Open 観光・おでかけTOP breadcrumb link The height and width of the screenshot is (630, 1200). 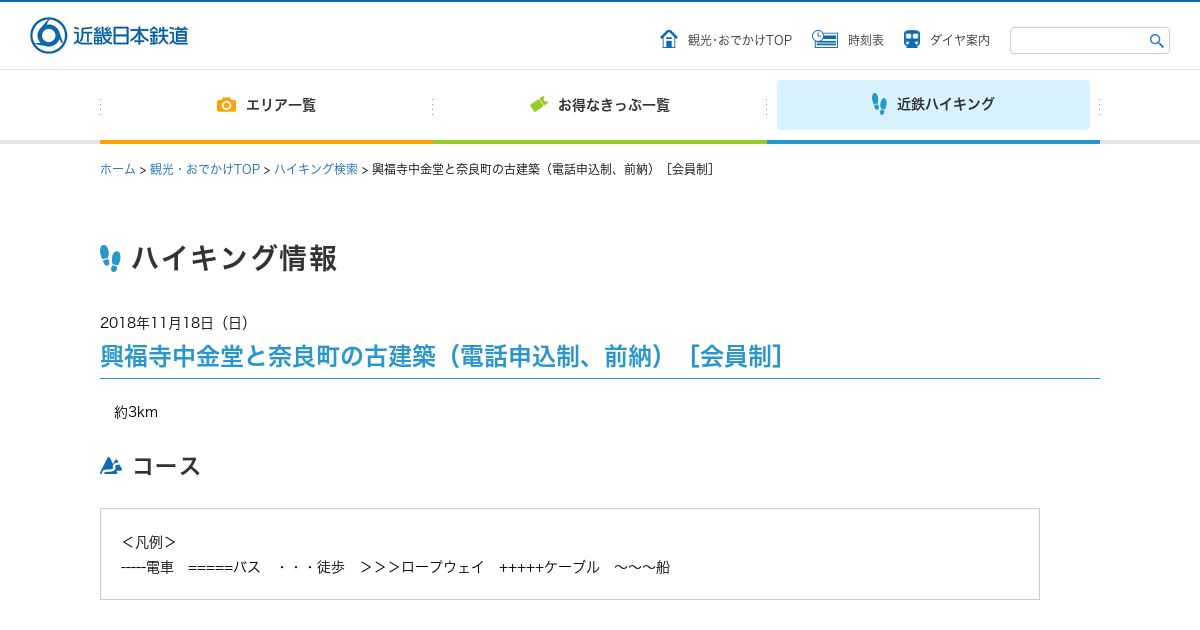[205, 169]
